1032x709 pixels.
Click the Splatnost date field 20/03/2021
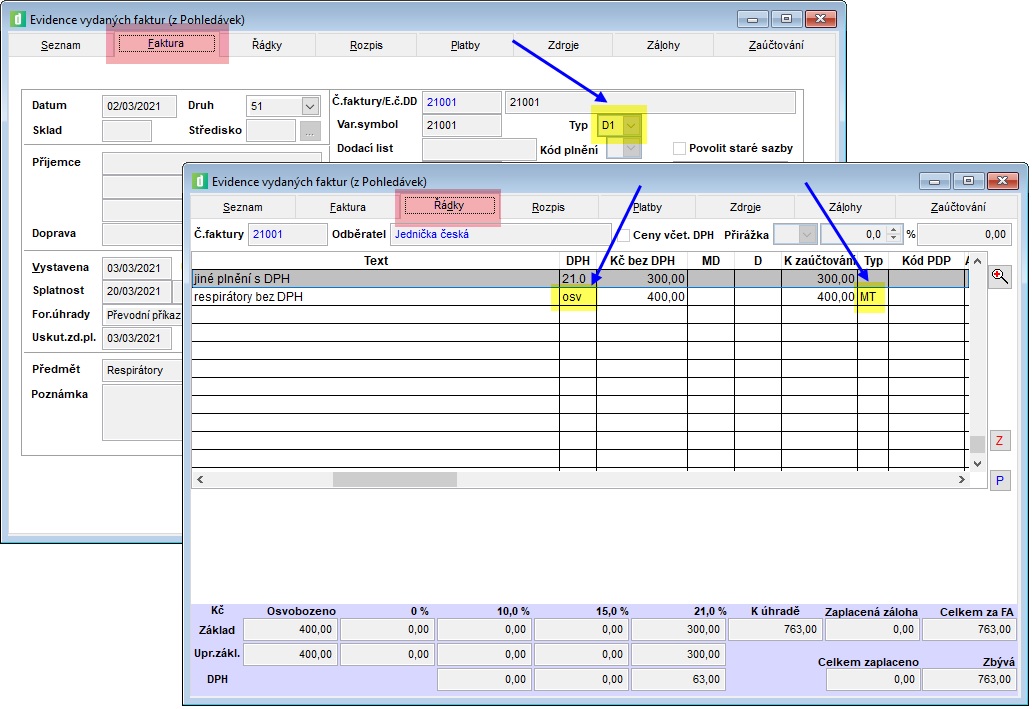point(136,291)
